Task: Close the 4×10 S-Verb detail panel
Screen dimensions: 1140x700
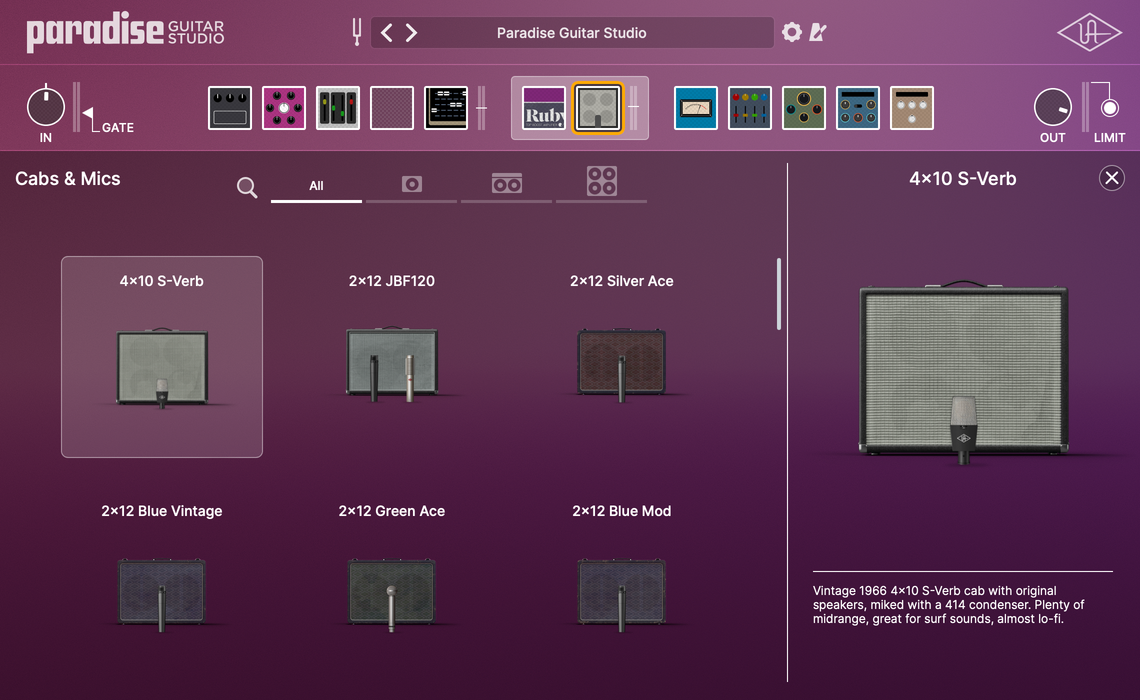Action: 1111,178
